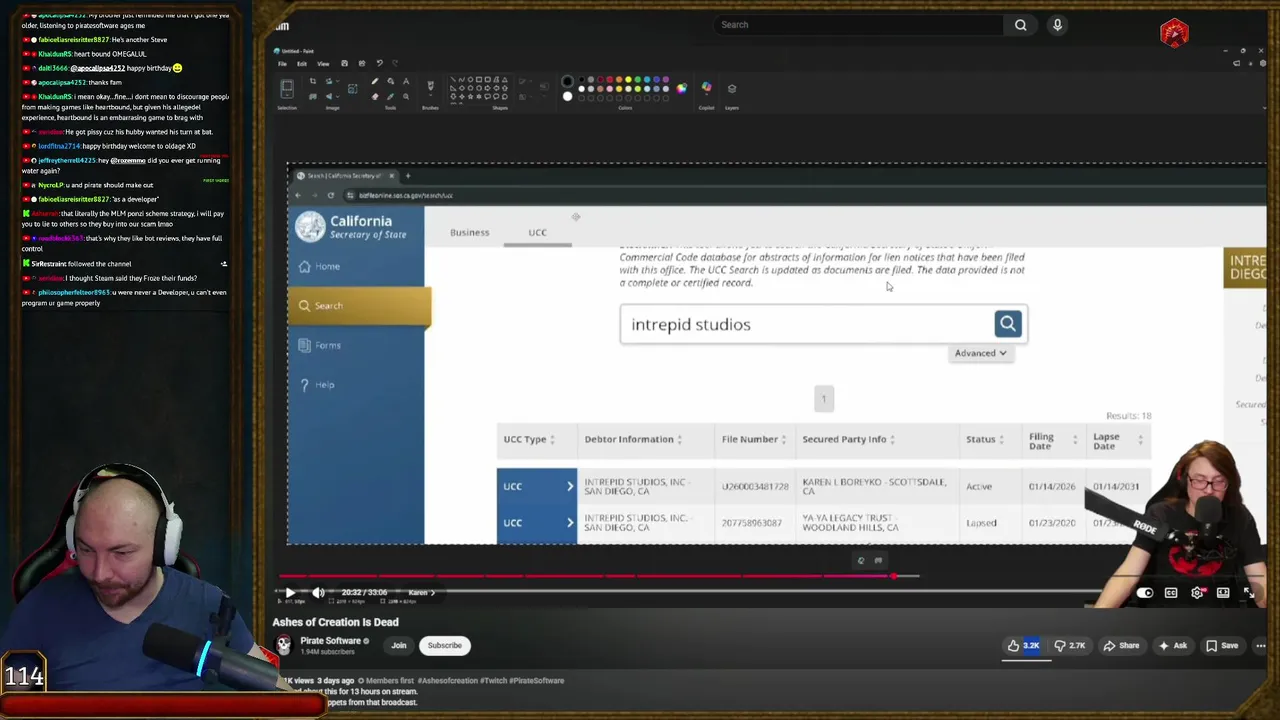This screenshot has width=1280, height=720.
Task: Switch to theater mode
Action: [x=1223, y=593]
